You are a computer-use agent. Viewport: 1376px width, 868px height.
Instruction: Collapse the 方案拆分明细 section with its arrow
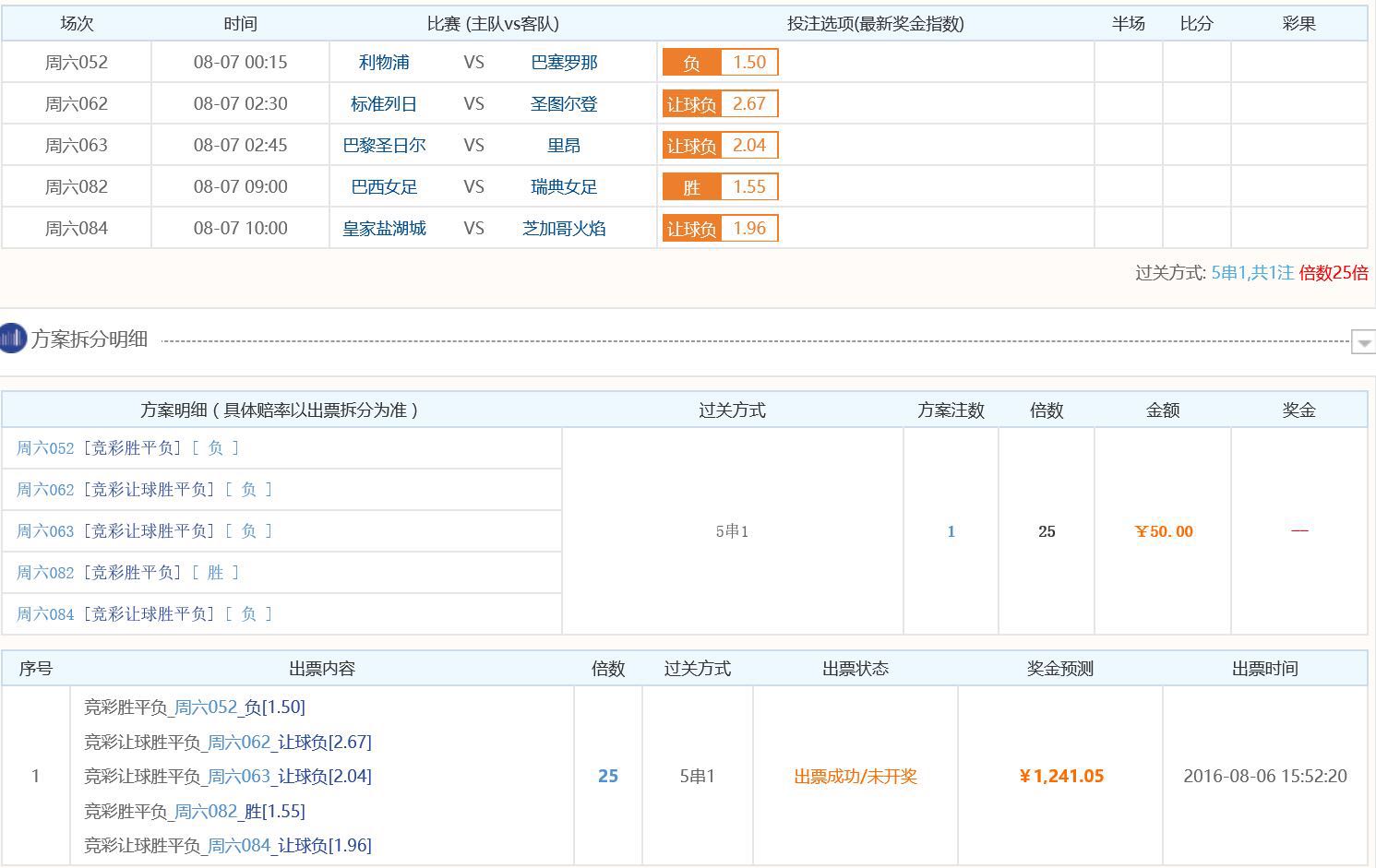[1363, 341]
